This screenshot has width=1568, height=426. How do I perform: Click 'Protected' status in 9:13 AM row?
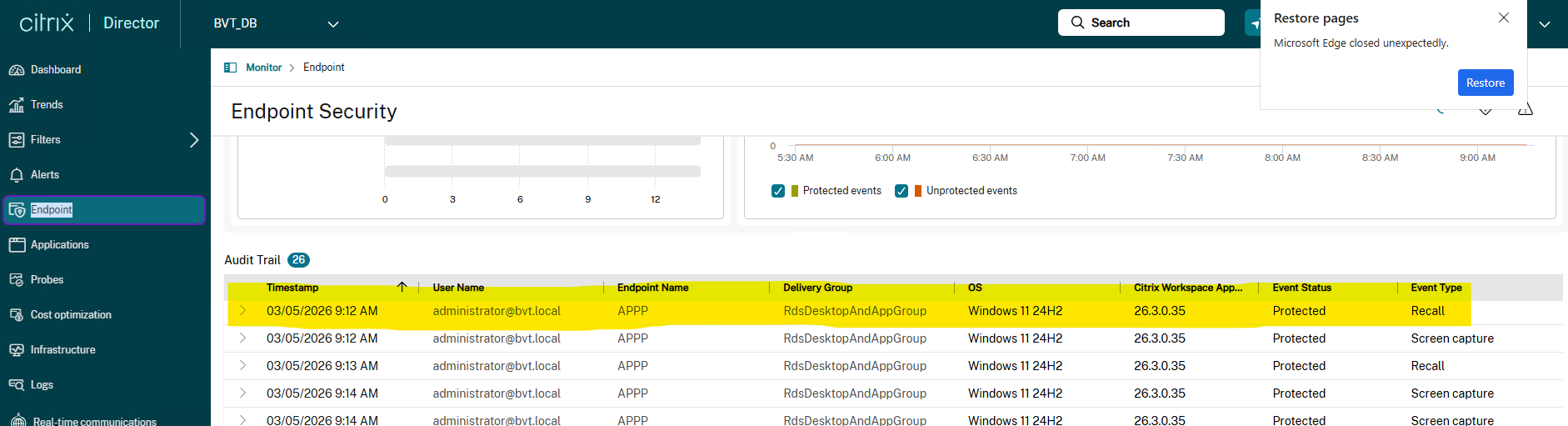(1299, 366)
